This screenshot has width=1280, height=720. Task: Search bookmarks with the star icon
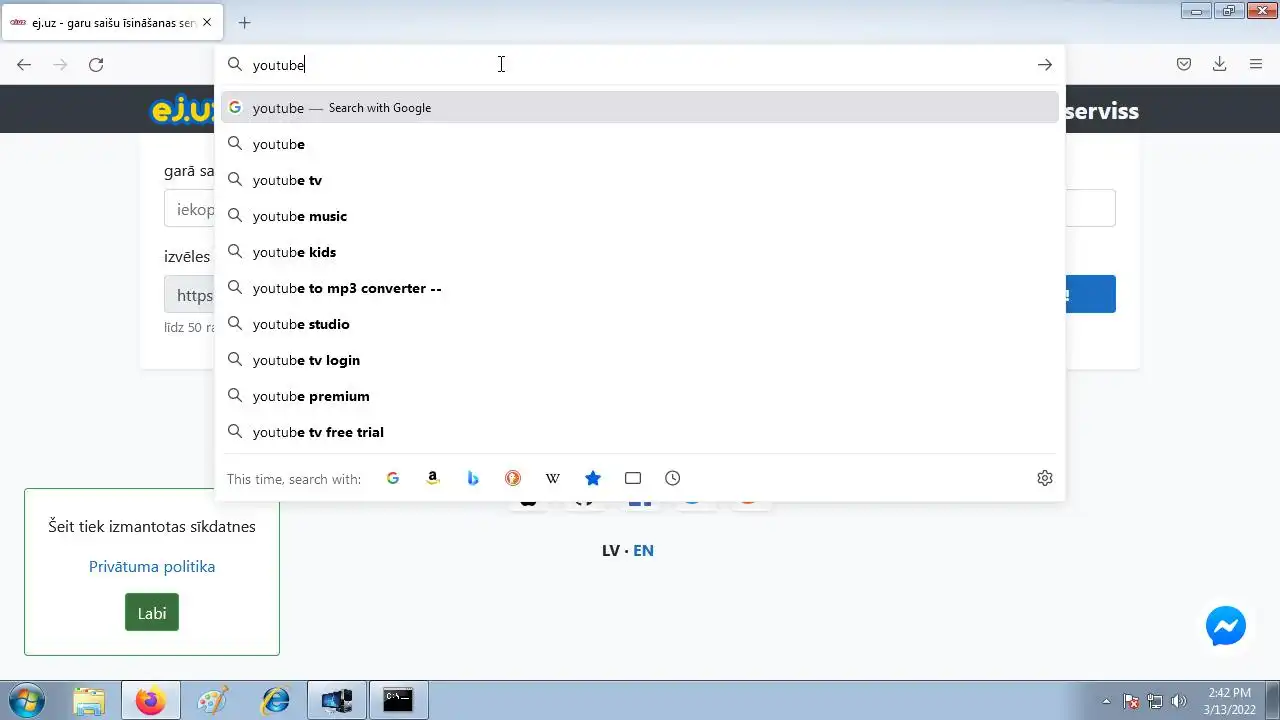(593, 478)
